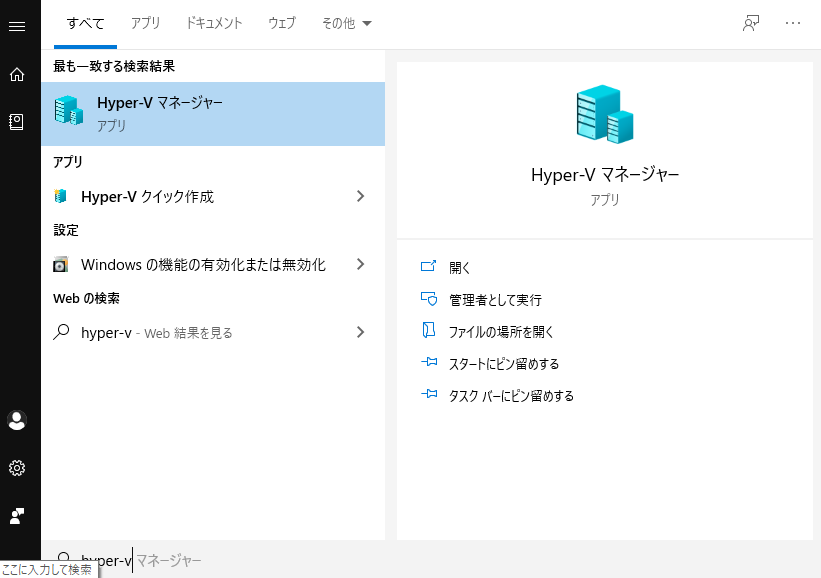Expand the Hyper-V クイック作成 arrow
The height and width of the screenshot is (578, 821).
(361, 197)
